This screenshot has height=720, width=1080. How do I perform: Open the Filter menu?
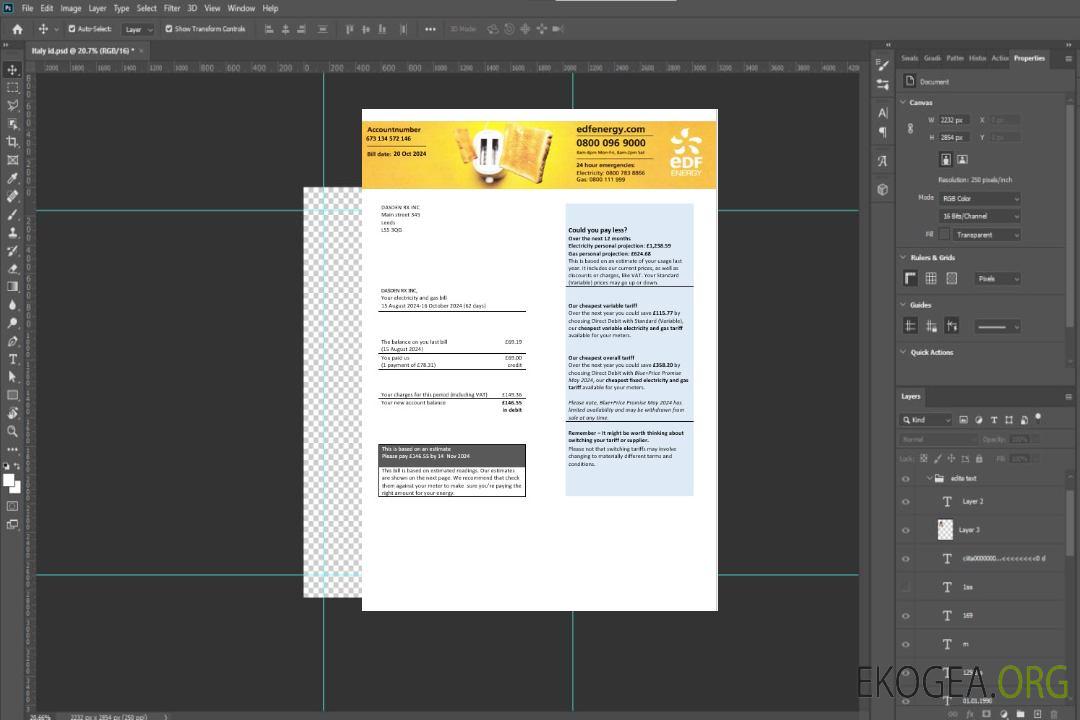172,8
